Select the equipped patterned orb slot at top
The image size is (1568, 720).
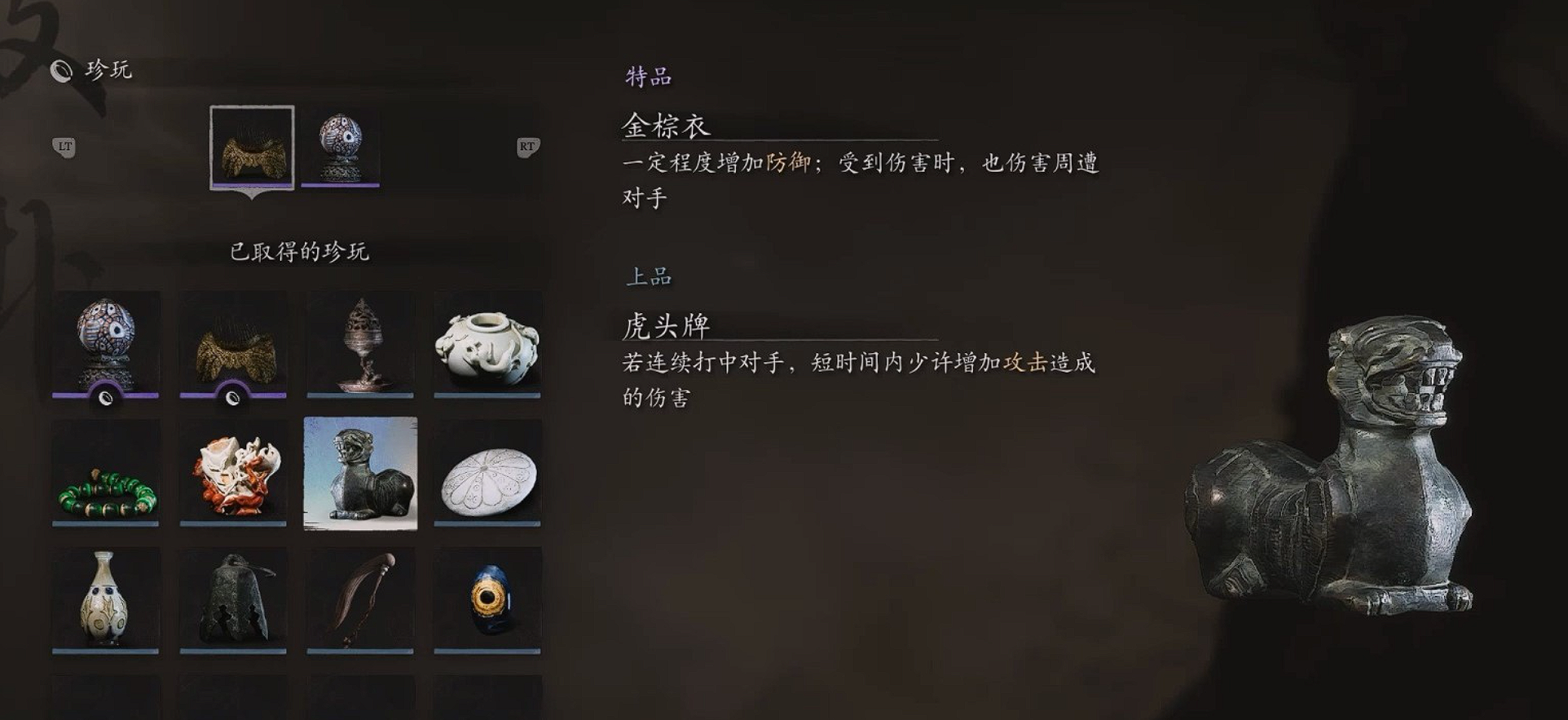click(340, 148)
